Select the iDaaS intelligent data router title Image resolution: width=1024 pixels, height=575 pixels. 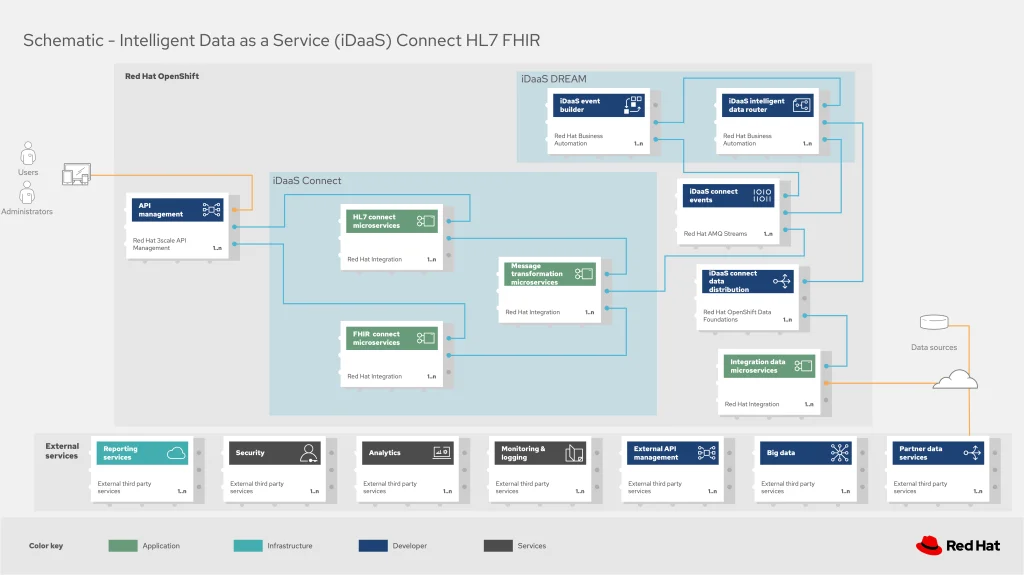coord(756,105)
